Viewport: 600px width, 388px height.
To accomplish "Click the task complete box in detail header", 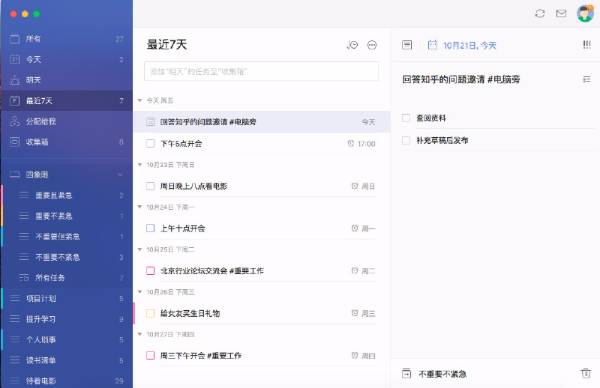I will coord(407,45).
